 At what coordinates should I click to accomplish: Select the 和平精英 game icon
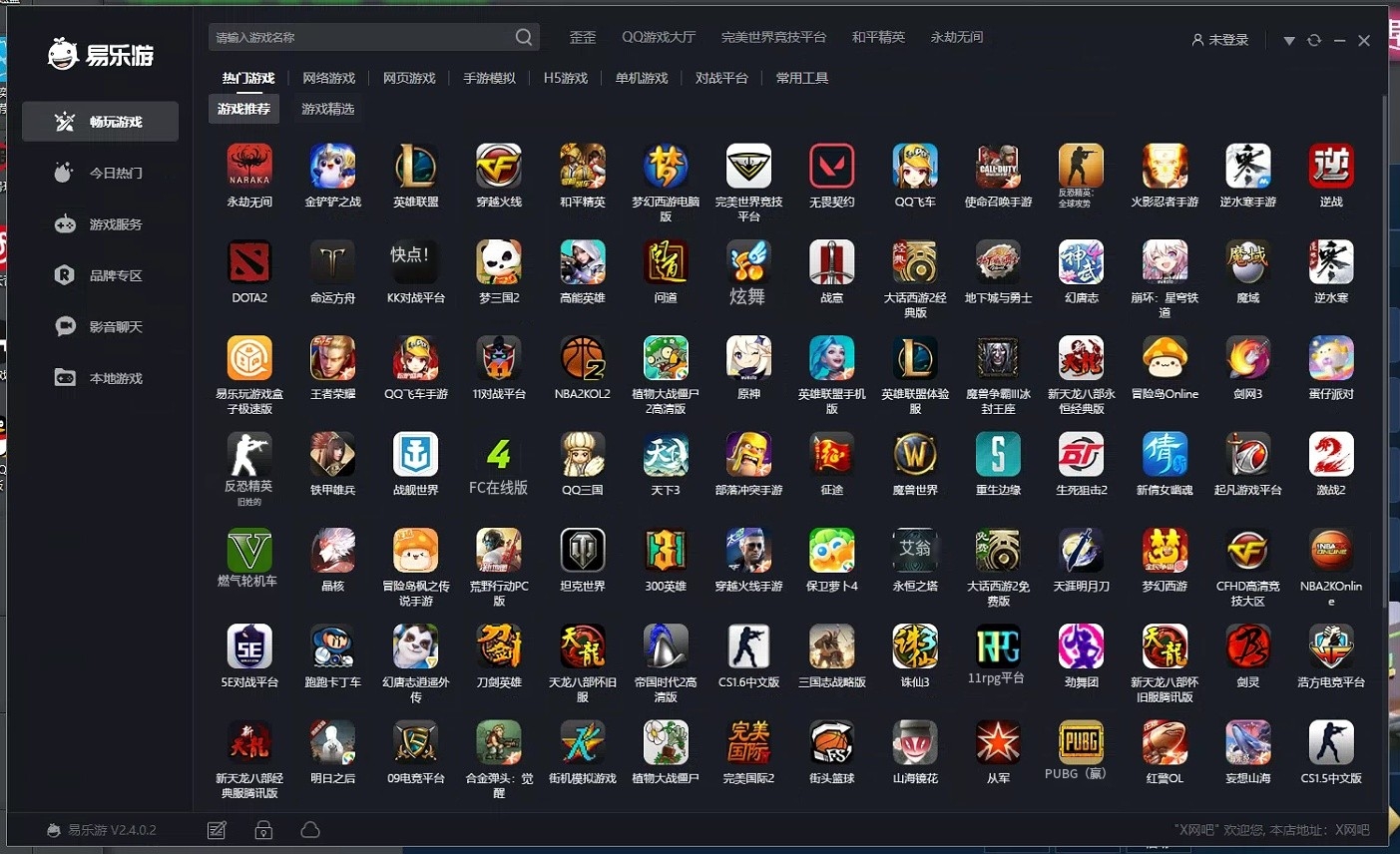[583, 167]
